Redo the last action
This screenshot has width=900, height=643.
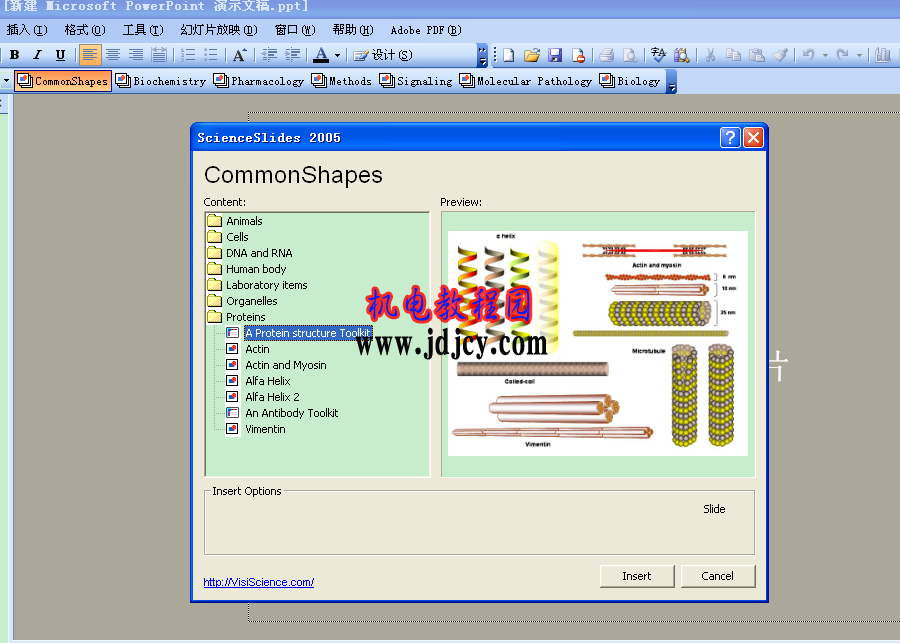[843, 55]
